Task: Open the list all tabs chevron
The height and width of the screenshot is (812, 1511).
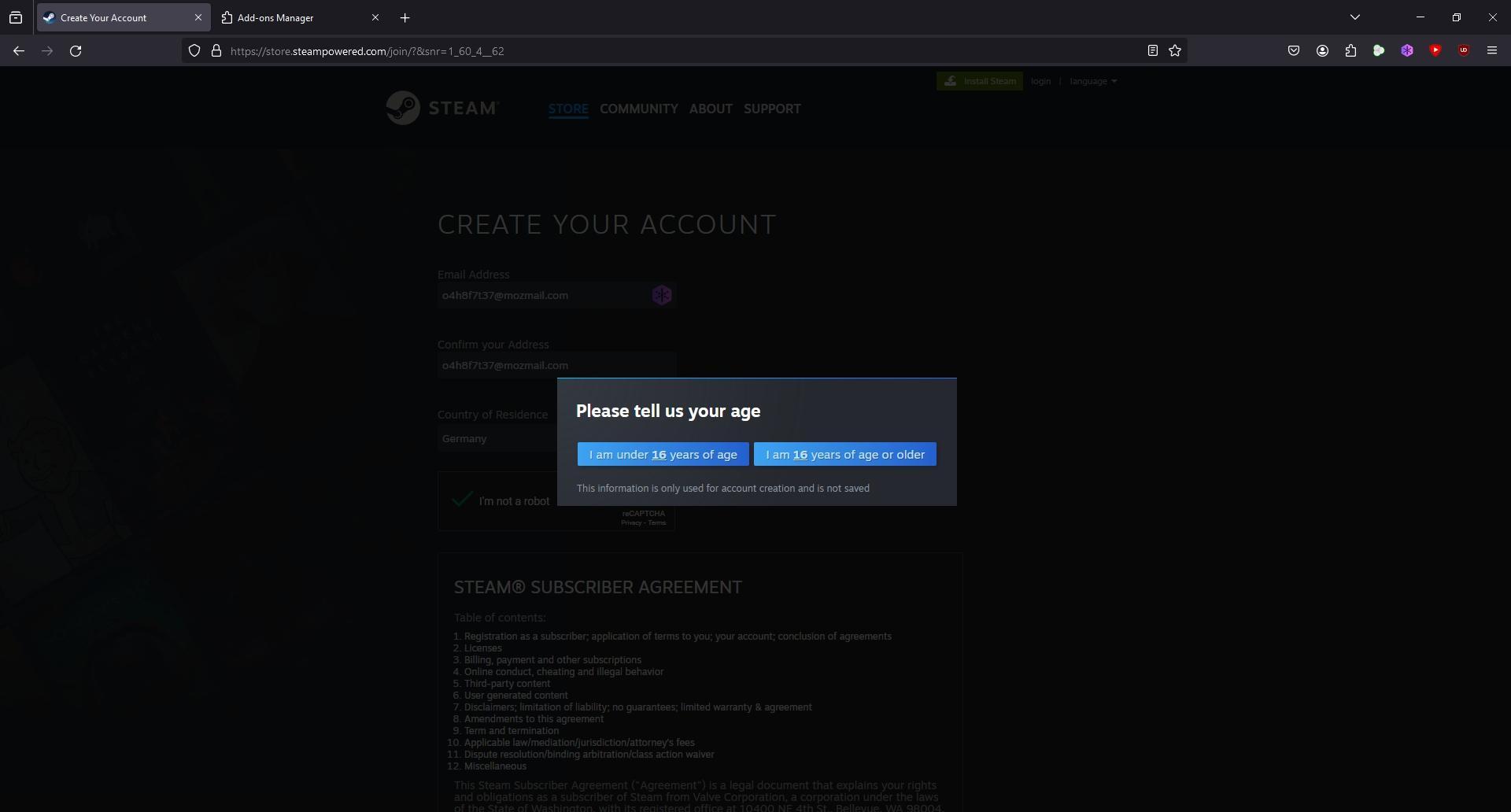Action: pos(1355,17)
